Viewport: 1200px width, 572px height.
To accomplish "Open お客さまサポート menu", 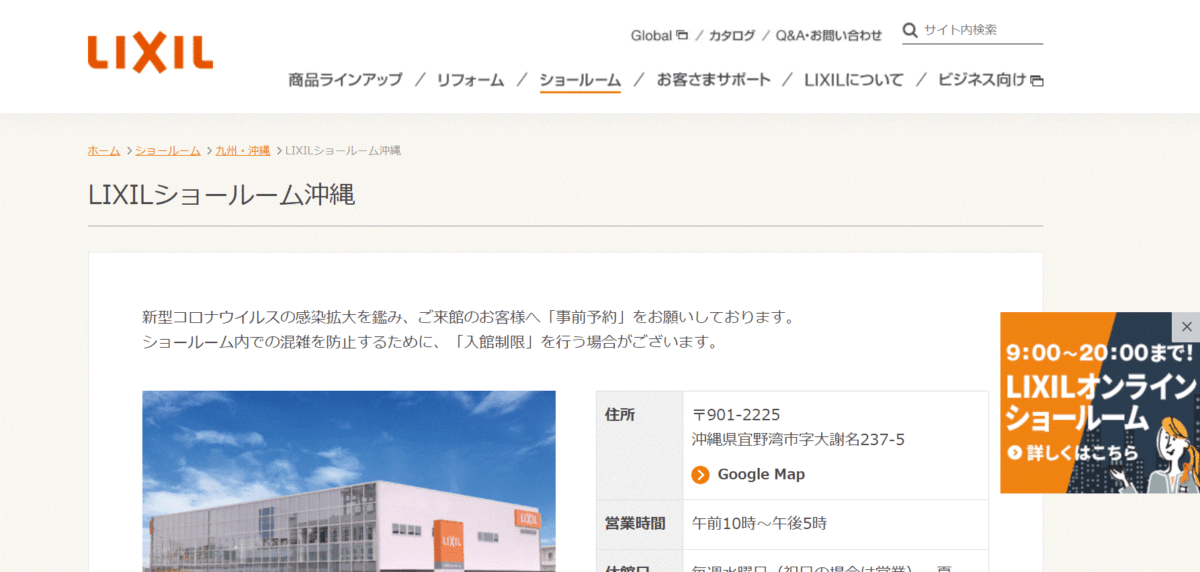I will (713, 79).
